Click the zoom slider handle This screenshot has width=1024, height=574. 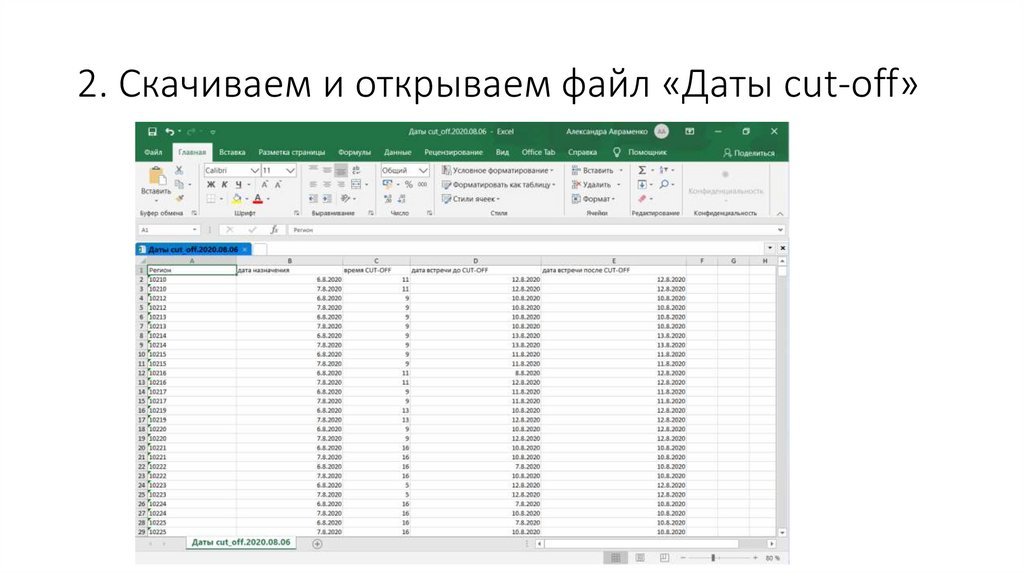[713, 558]
